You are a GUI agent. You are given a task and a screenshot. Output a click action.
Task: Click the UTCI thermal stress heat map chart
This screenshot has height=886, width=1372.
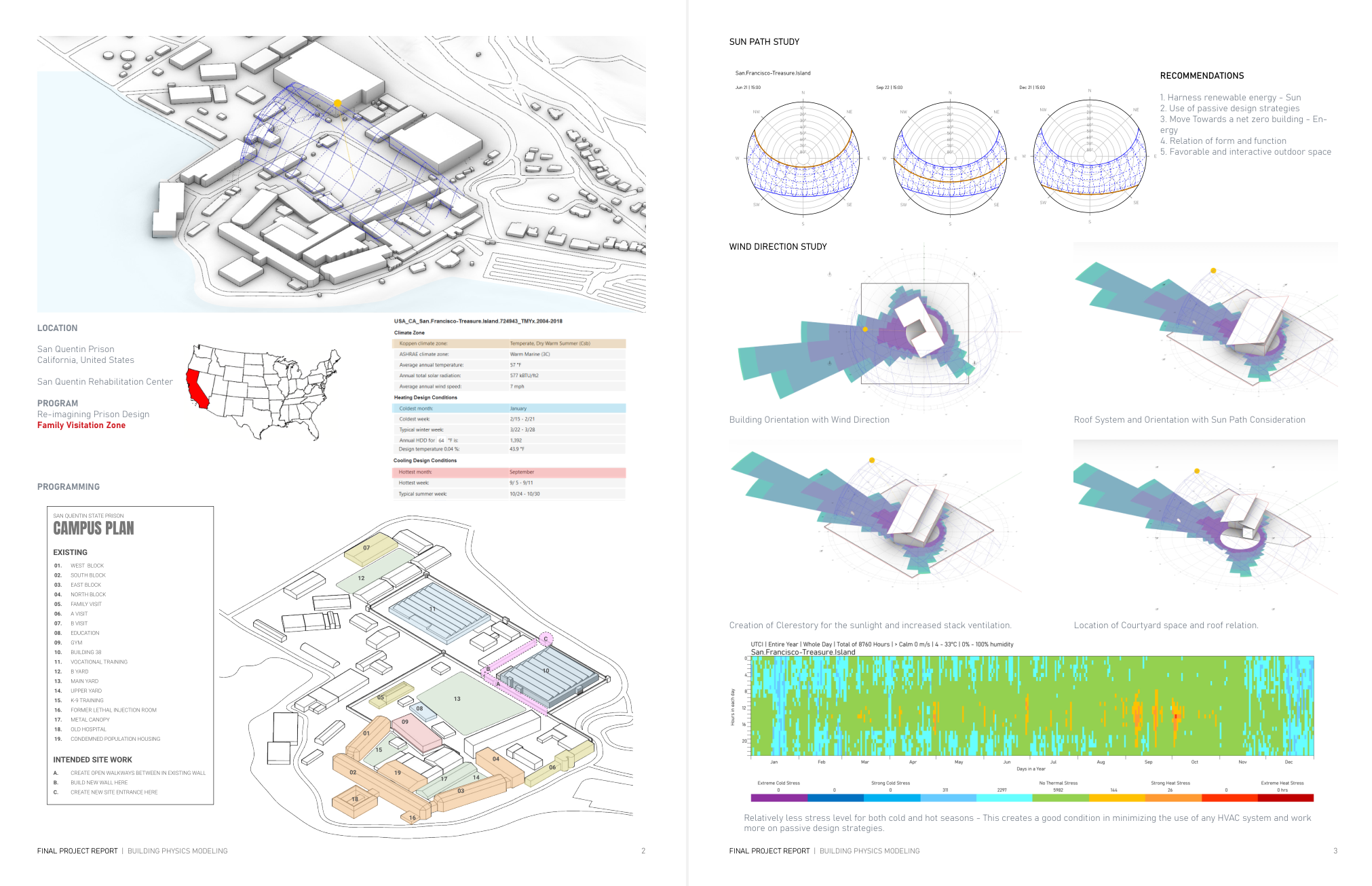tap(1031, 706)
